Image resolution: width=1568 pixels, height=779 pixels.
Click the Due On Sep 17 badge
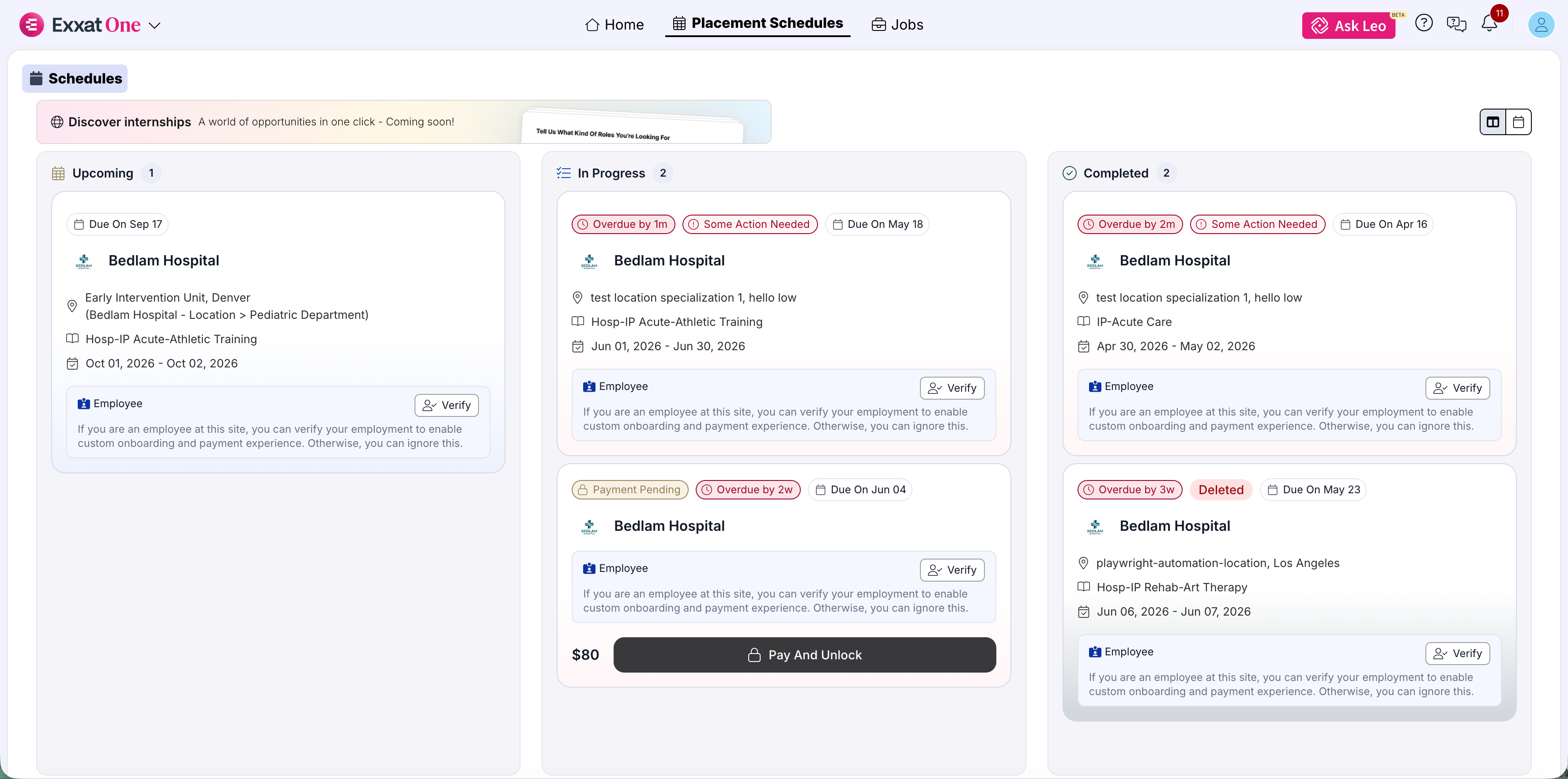[117, 224]
